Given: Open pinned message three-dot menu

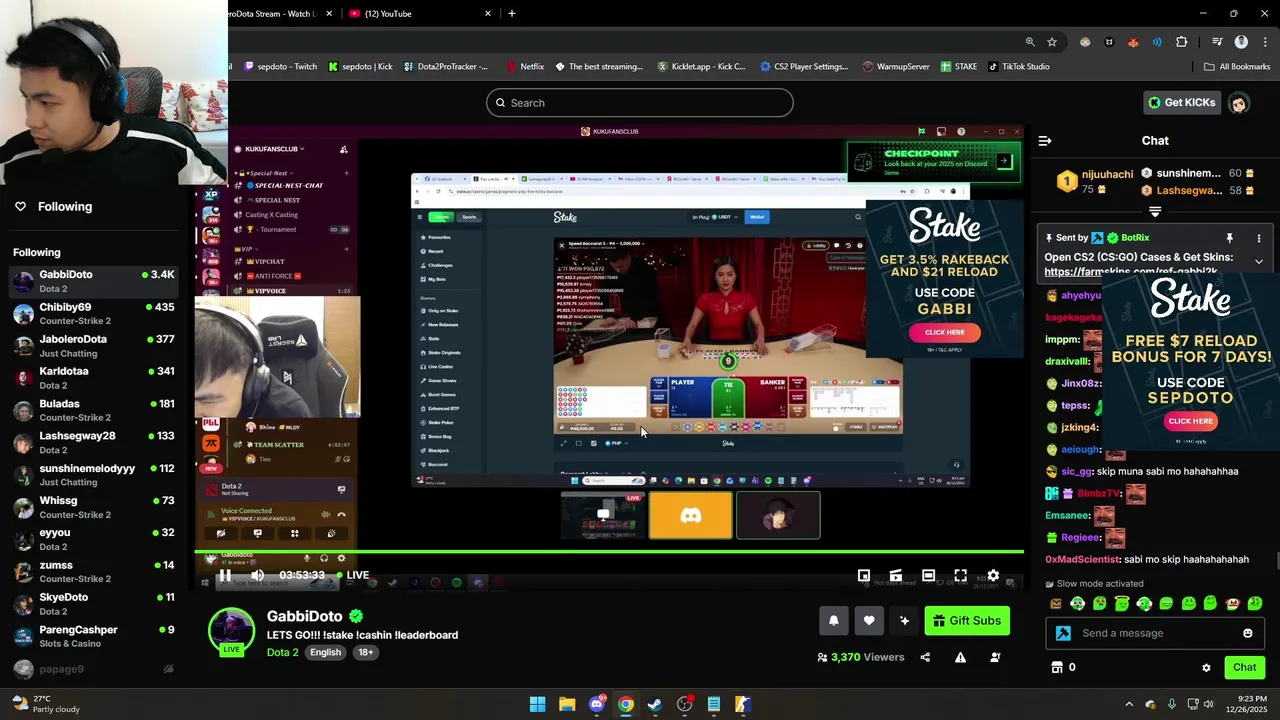Looking at the screenshot, I should click(1259, 238).
